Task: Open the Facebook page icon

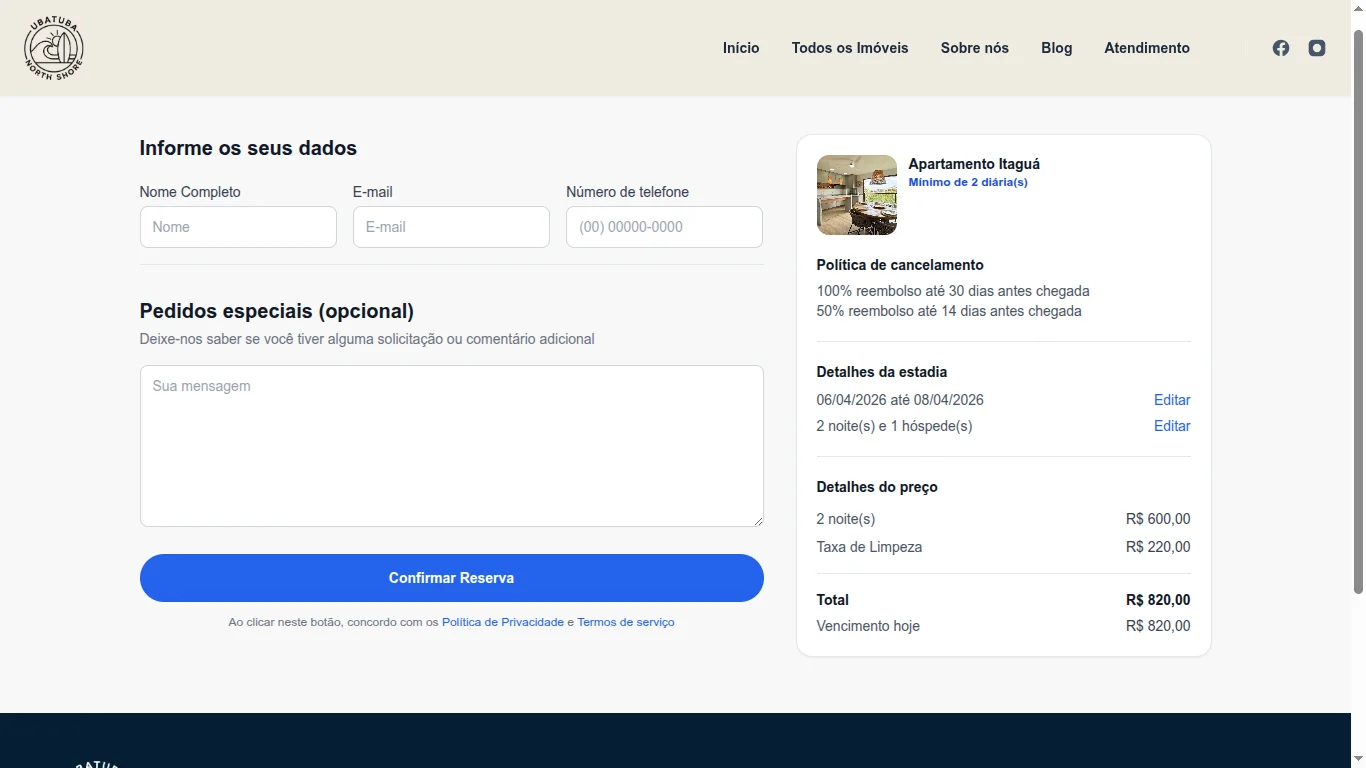Action: click(1281, 48)
